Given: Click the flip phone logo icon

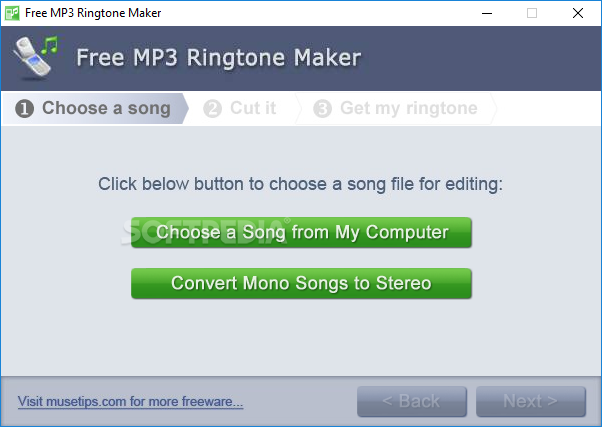Looking at the screenshot, I should [35, 58].
